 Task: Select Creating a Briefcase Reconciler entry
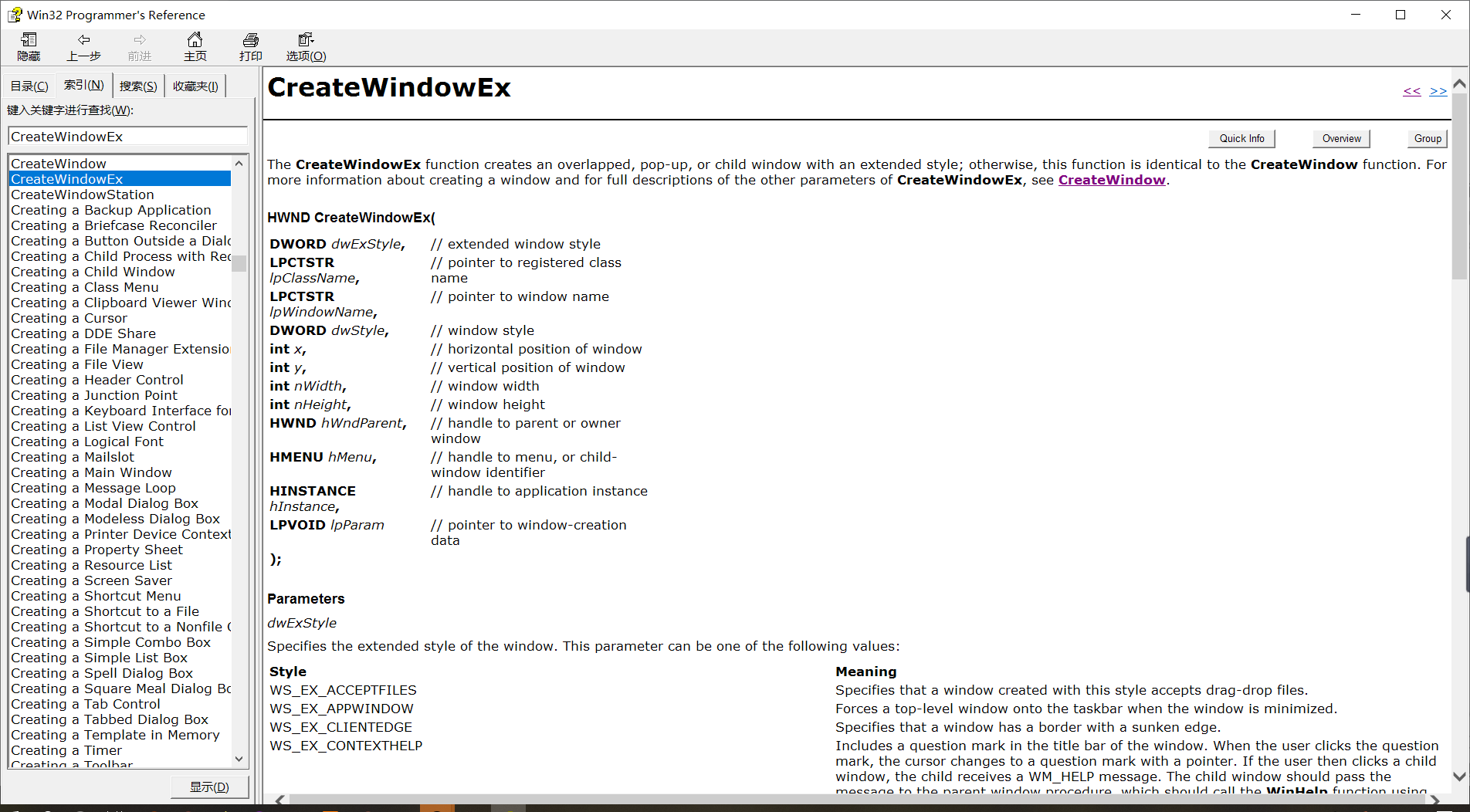[x=114, y=225]
